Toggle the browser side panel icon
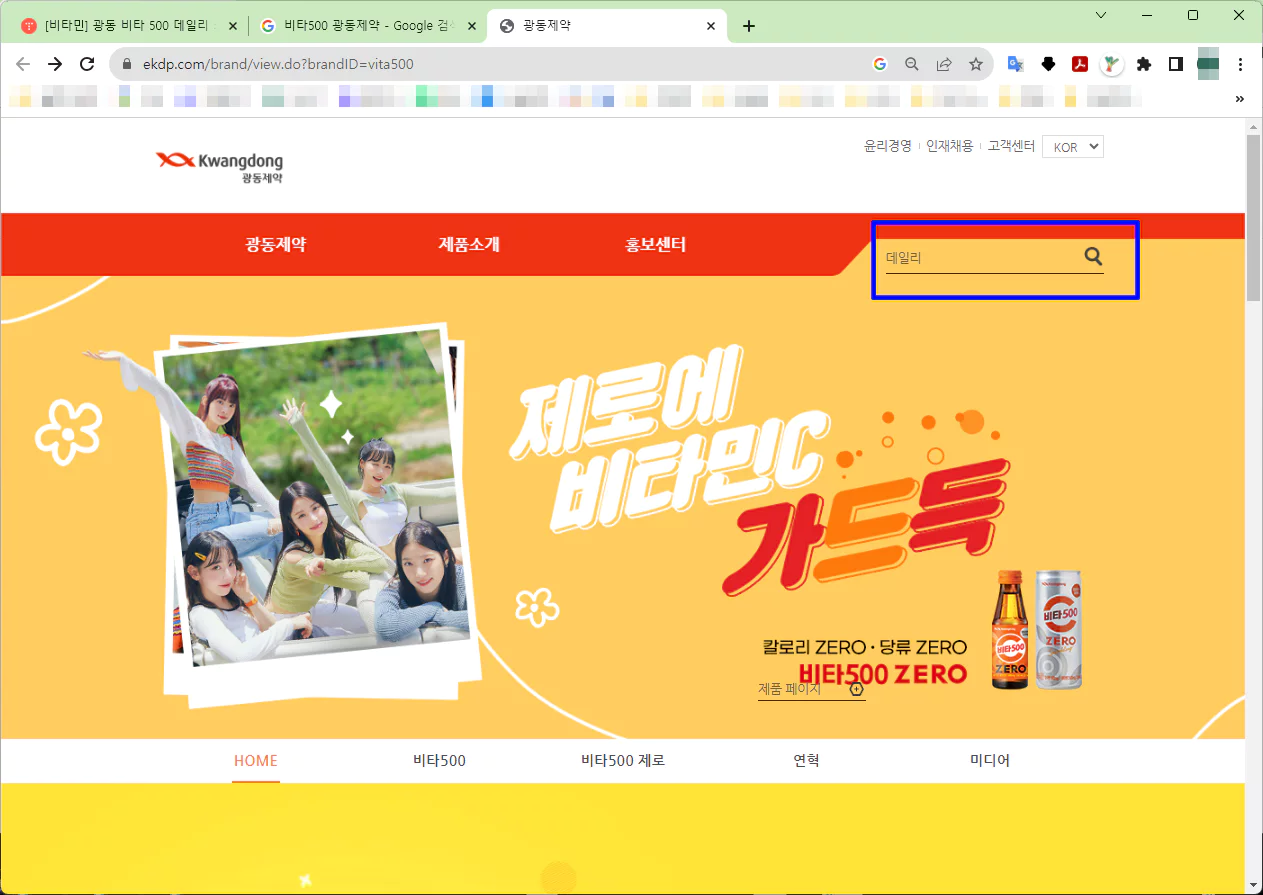1263x895 pixels. click(x=1176, y=64)
